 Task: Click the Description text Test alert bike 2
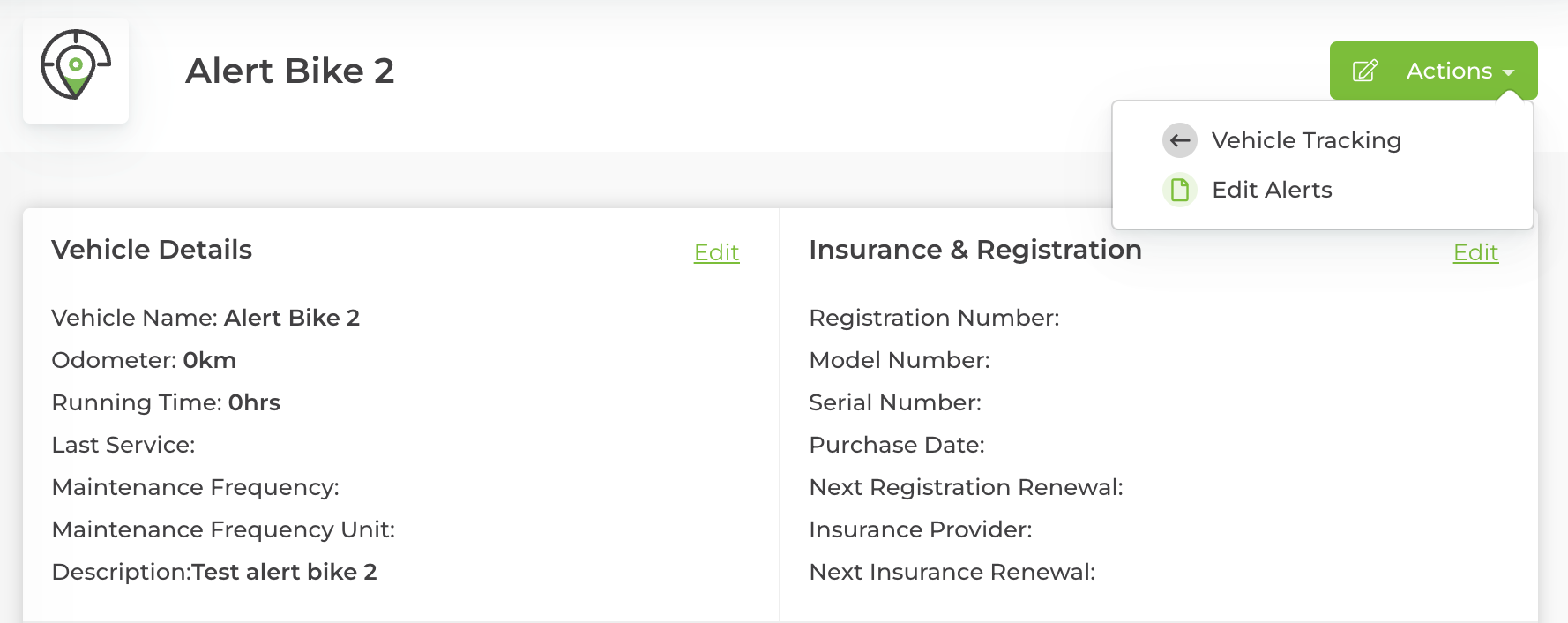(285, 572)
